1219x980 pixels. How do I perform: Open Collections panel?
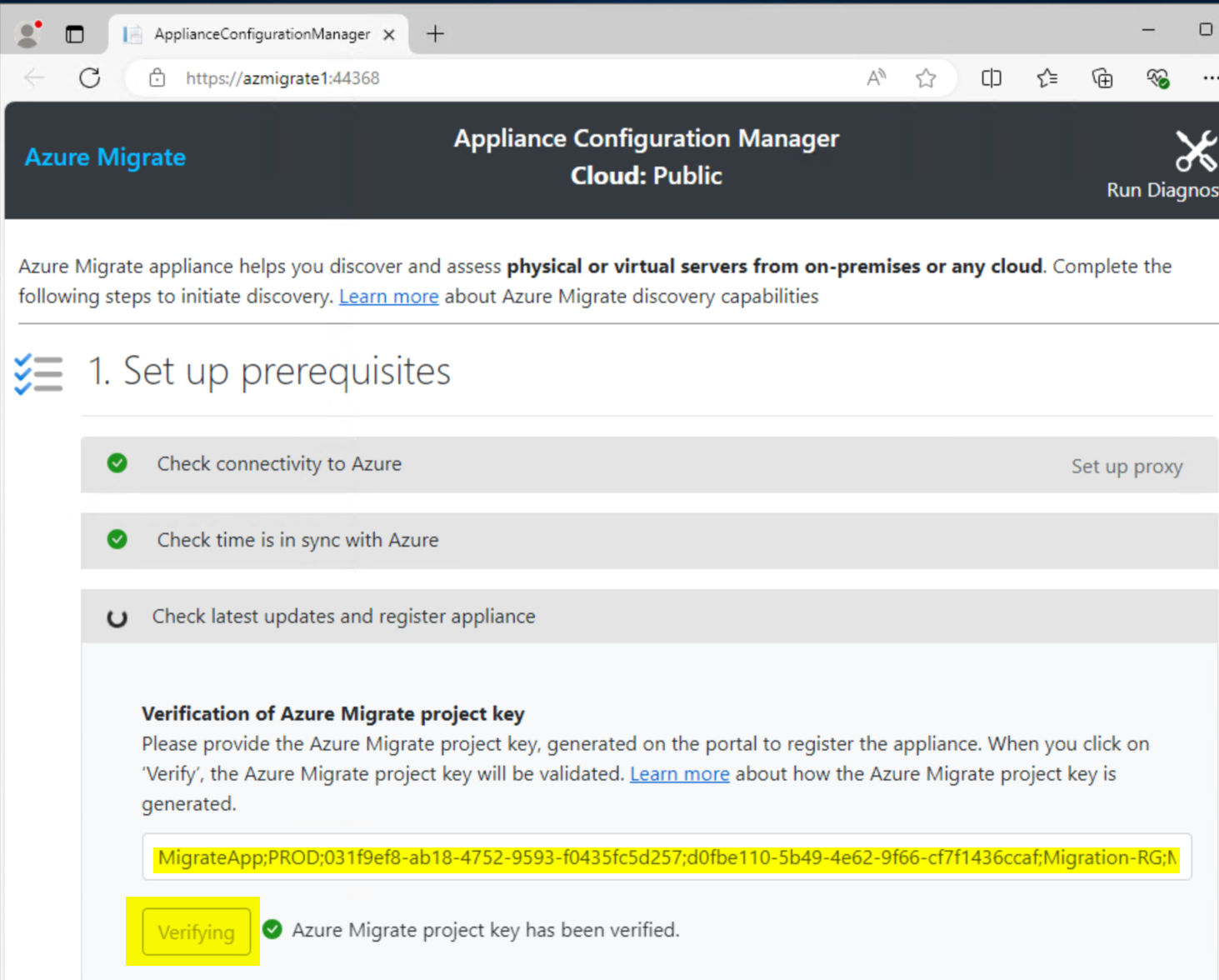(x=1102, y=78)
